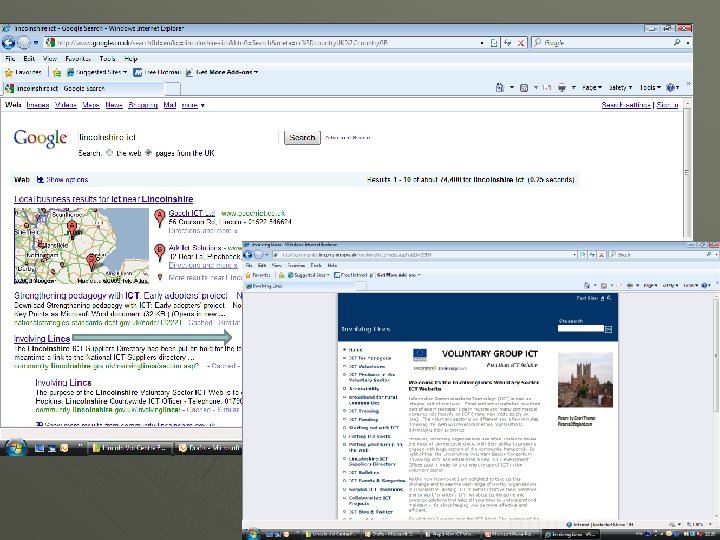This screenshot has height=540, width=720.
Task: Click search magnifier in Google window search box
Action: pos(677,43)
